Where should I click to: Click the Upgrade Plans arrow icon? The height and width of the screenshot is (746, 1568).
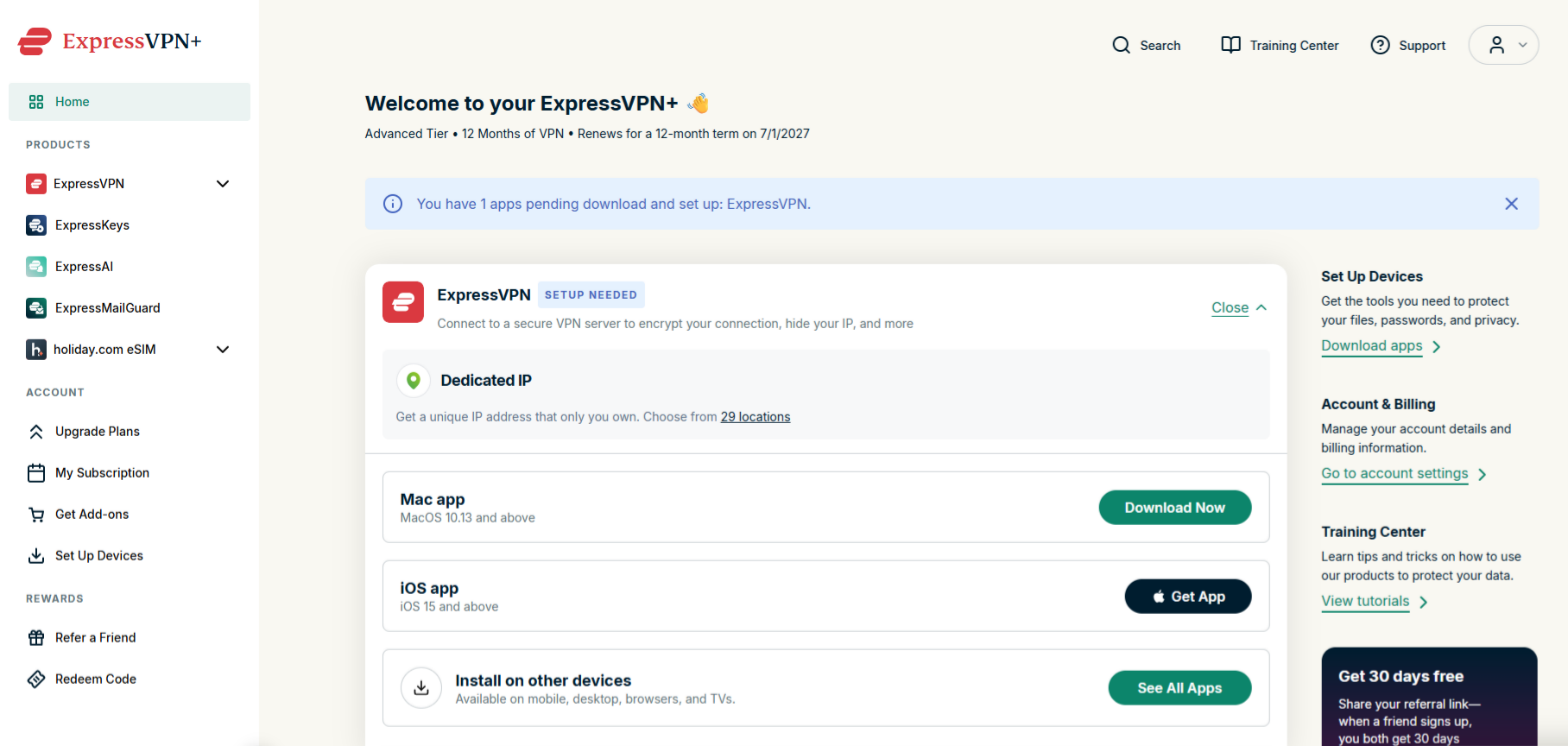36,432
